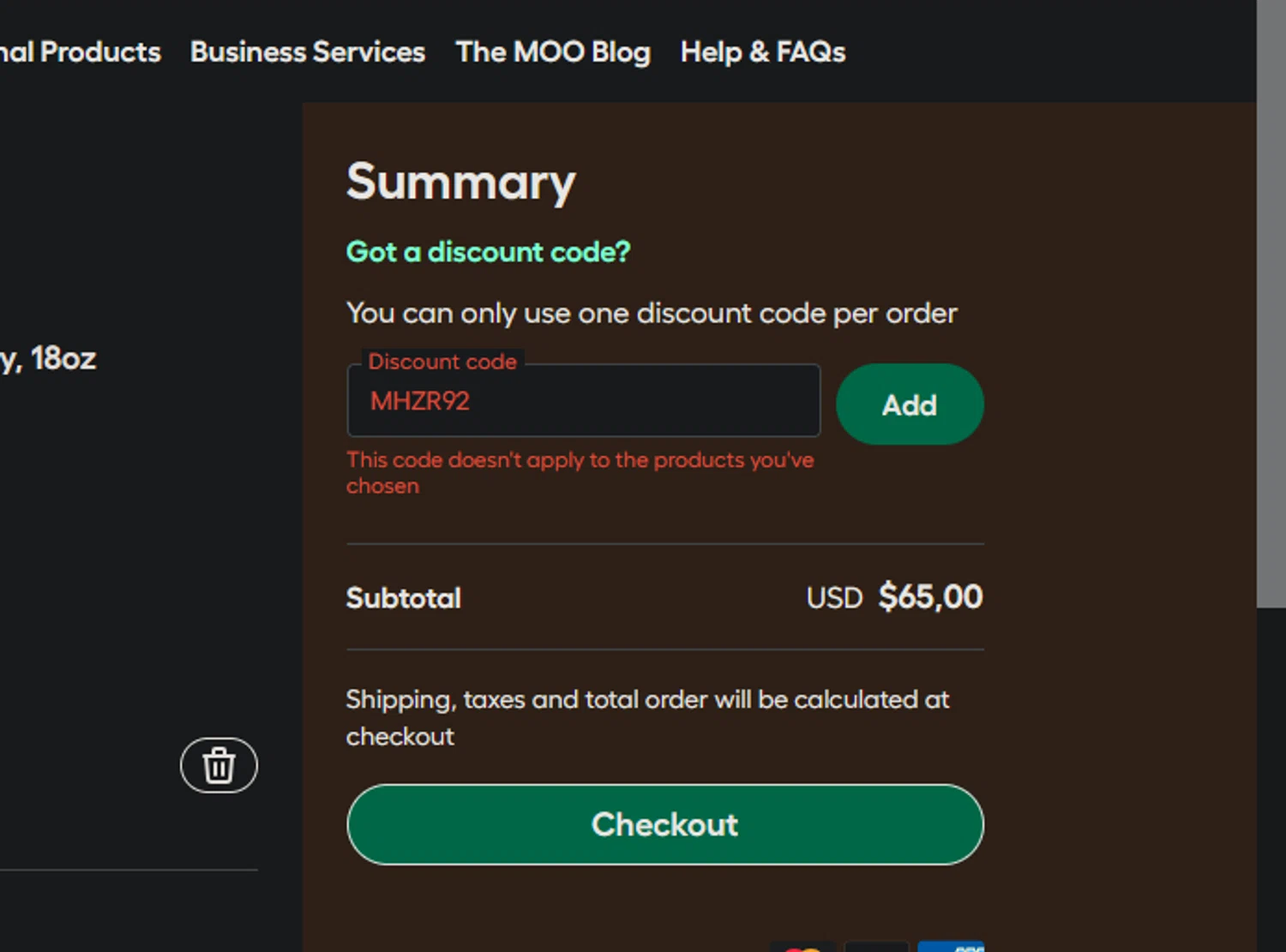Click the dark middle payment card icon
This screenshot has height=952, width=1286.
point(876,946)
